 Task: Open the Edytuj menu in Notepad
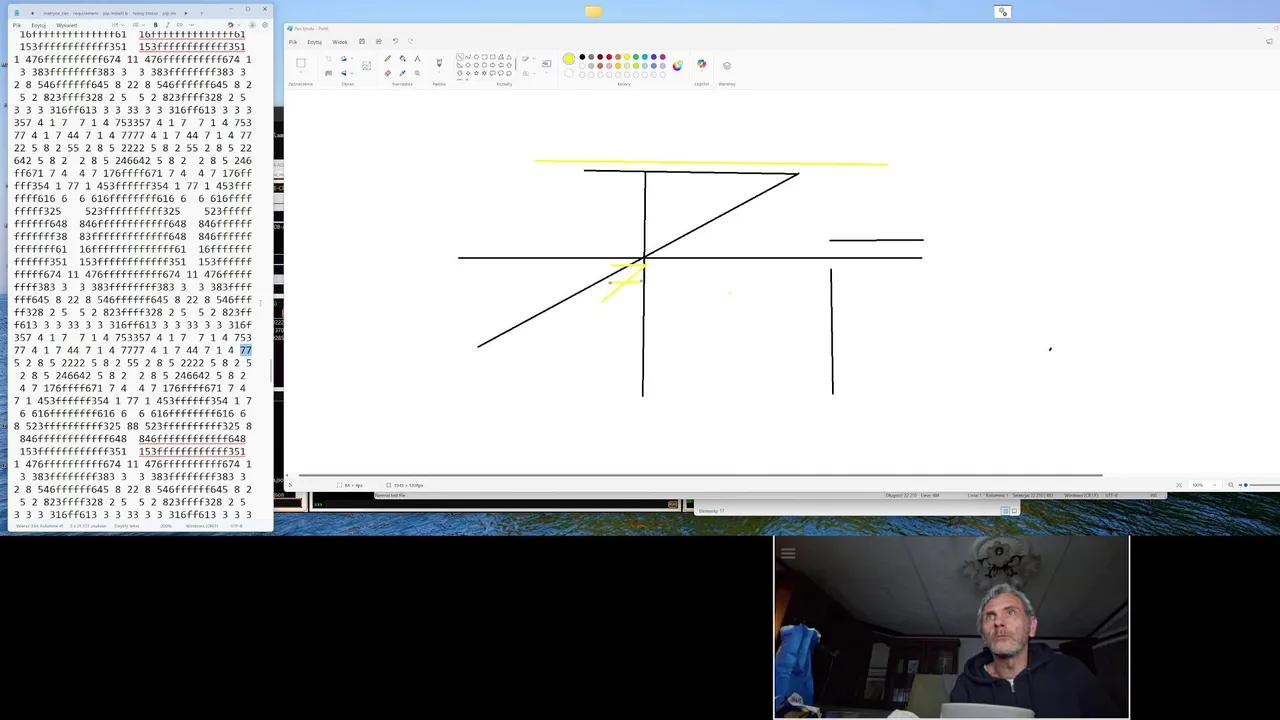(x=38, y=25)
